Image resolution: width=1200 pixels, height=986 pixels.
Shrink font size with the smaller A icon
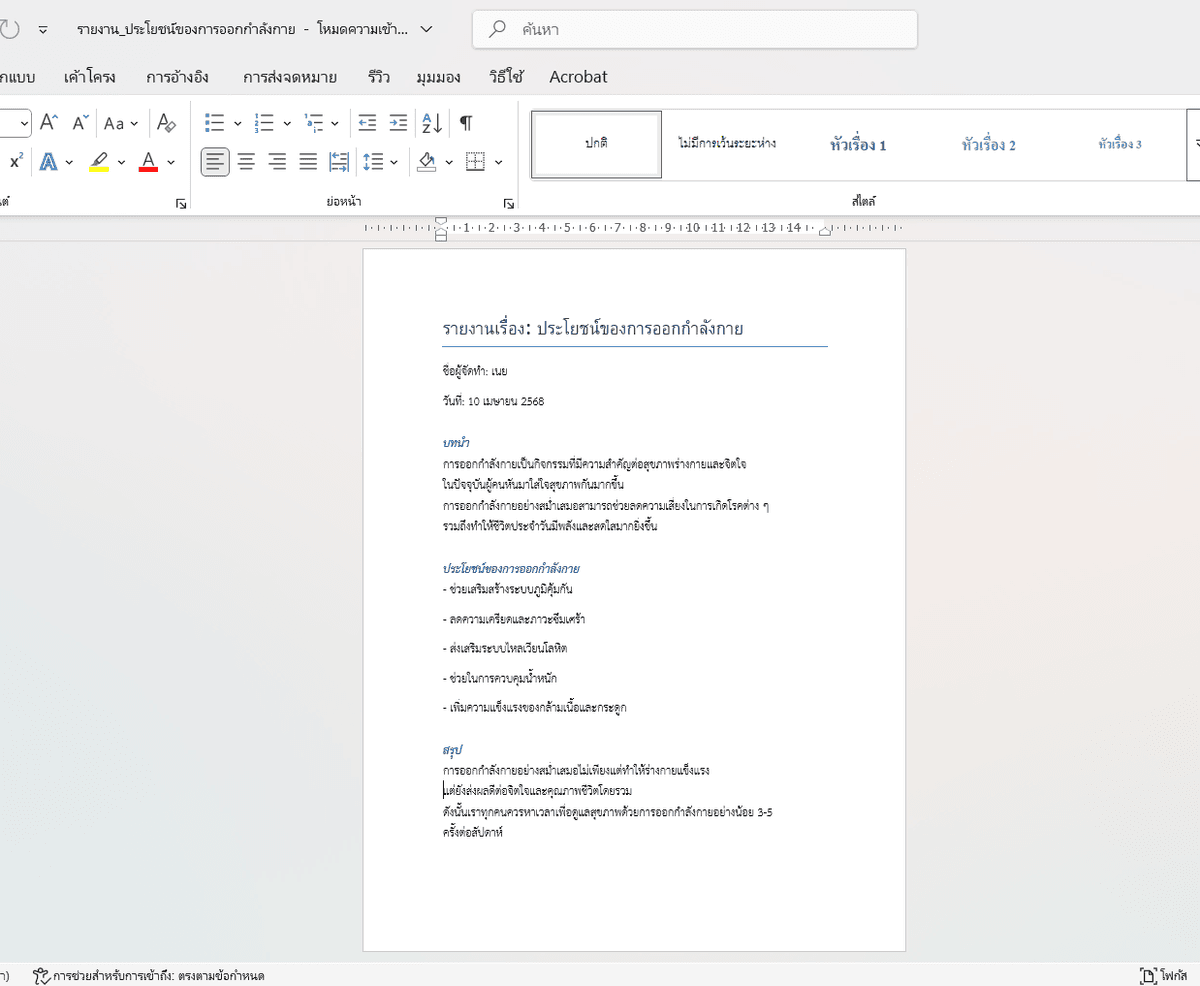point(81,123)
